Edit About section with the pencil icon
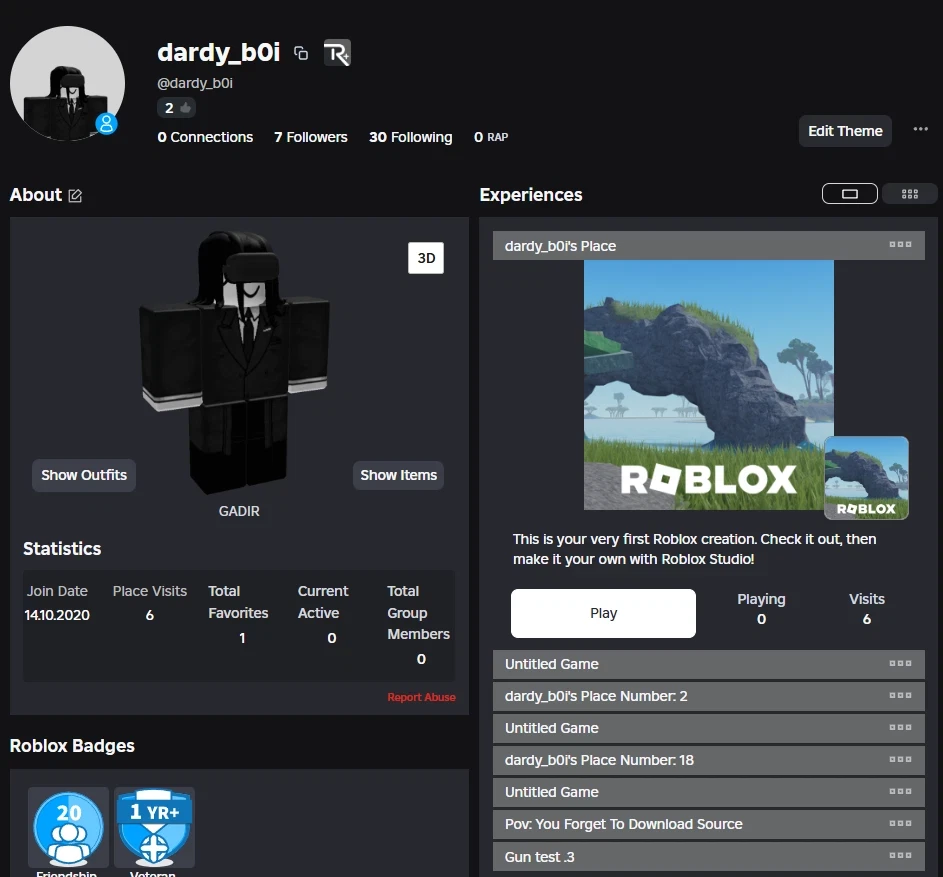This screenshot has width=943, height=877. click(x=75, y=195)
